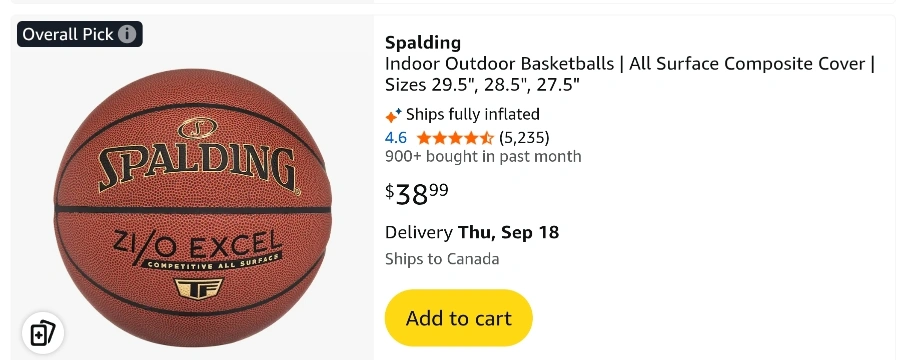Tap the add-to-compare icon on product image
Viewport: 906px width, 360px height.
[x=43, y=333]
